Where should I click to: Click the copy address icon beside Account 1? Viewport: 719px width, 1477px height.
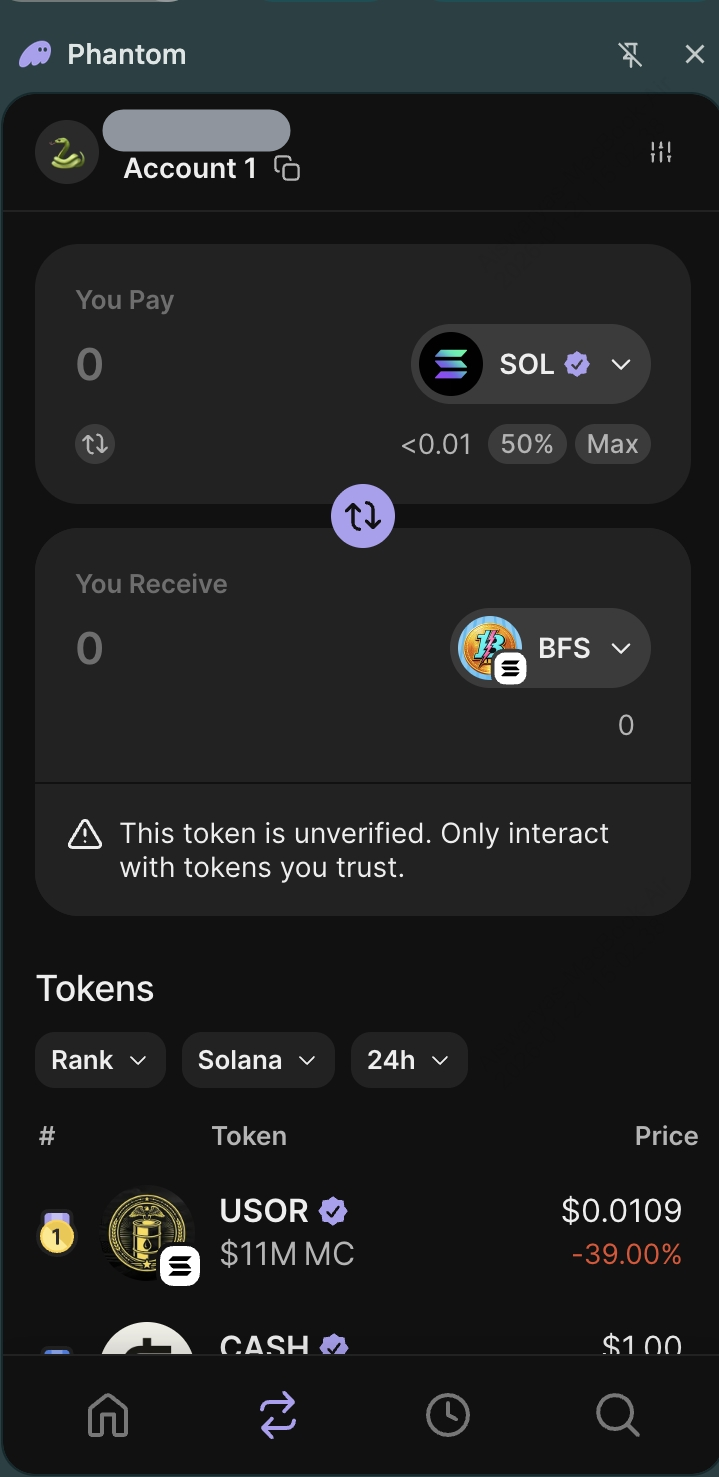[x=287, y=169]
